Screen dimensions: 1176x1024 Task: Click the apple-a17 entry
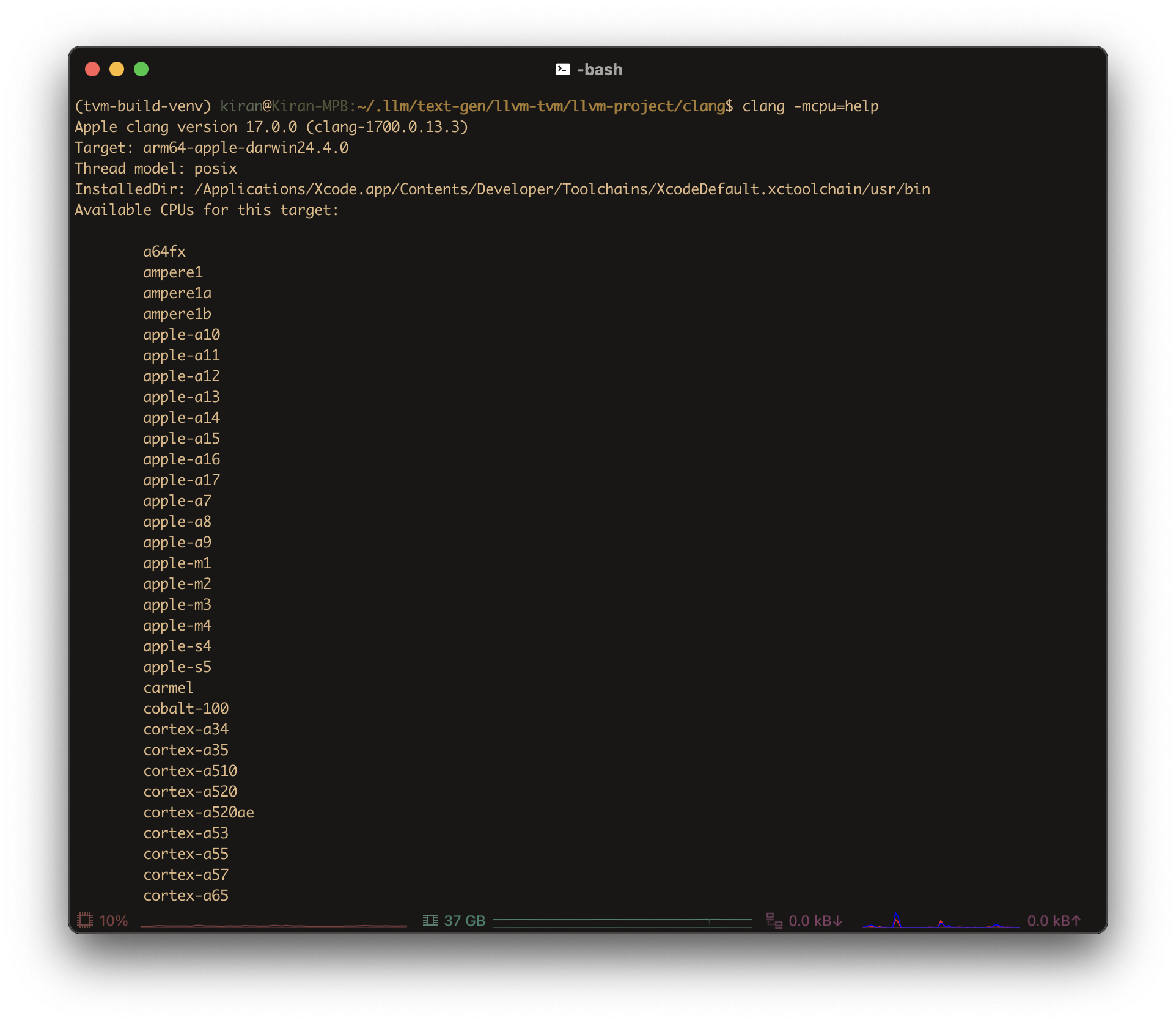click(182, 480)
